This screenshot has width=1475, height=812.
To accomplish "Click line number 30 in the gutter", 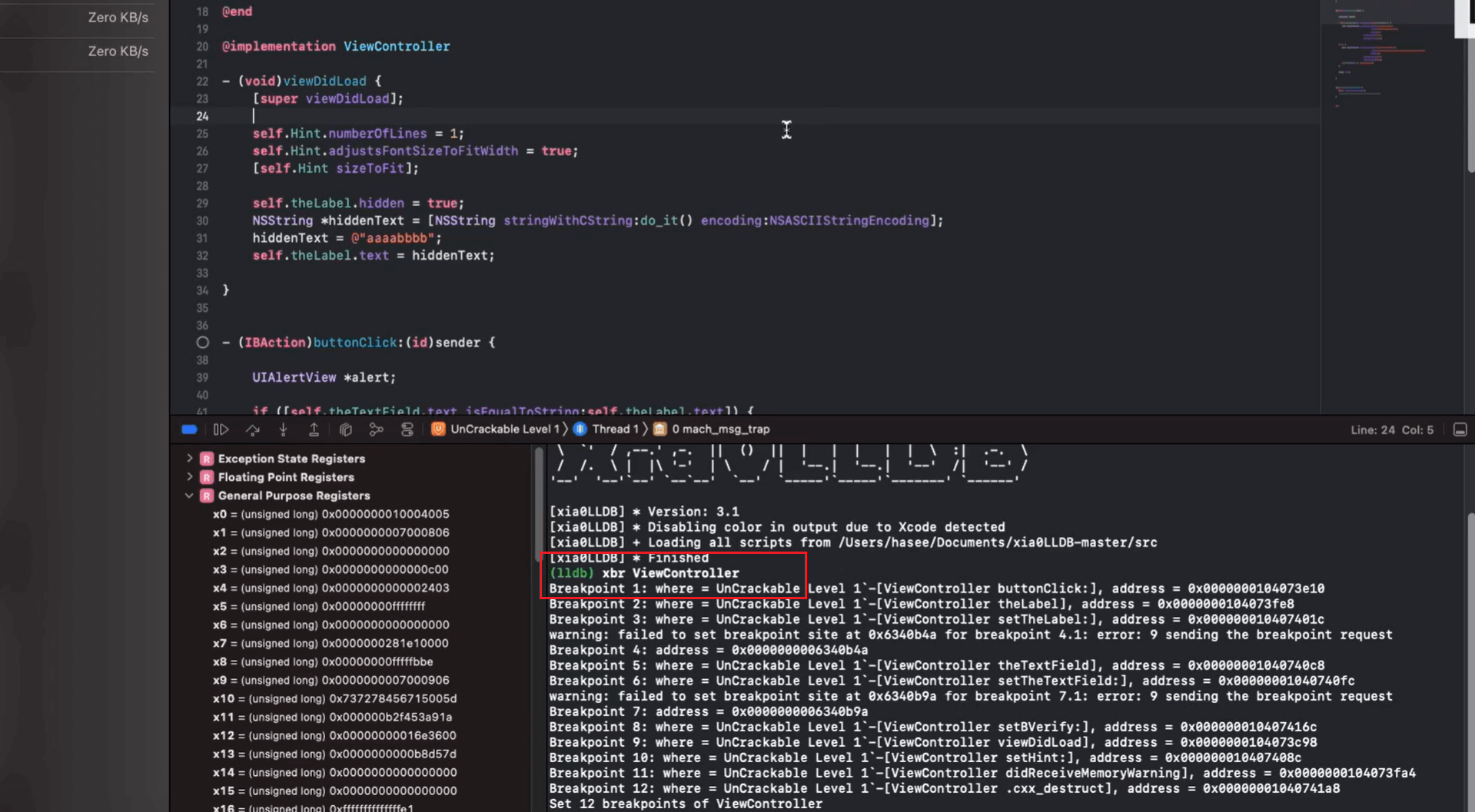I will (x=202, y=220).
